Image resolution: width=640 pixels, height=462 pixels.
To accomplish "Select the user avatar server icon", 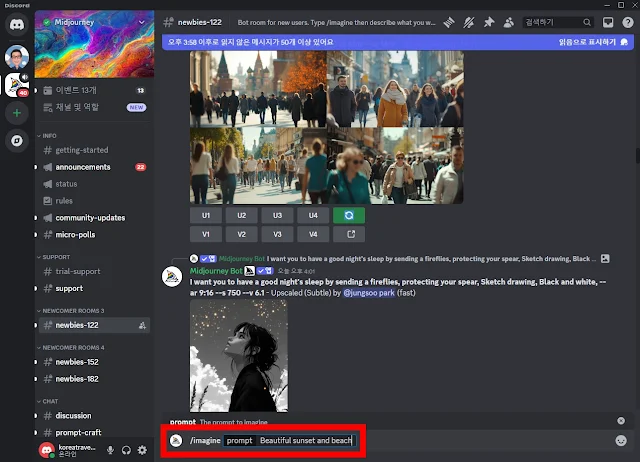I will point(17,57).
